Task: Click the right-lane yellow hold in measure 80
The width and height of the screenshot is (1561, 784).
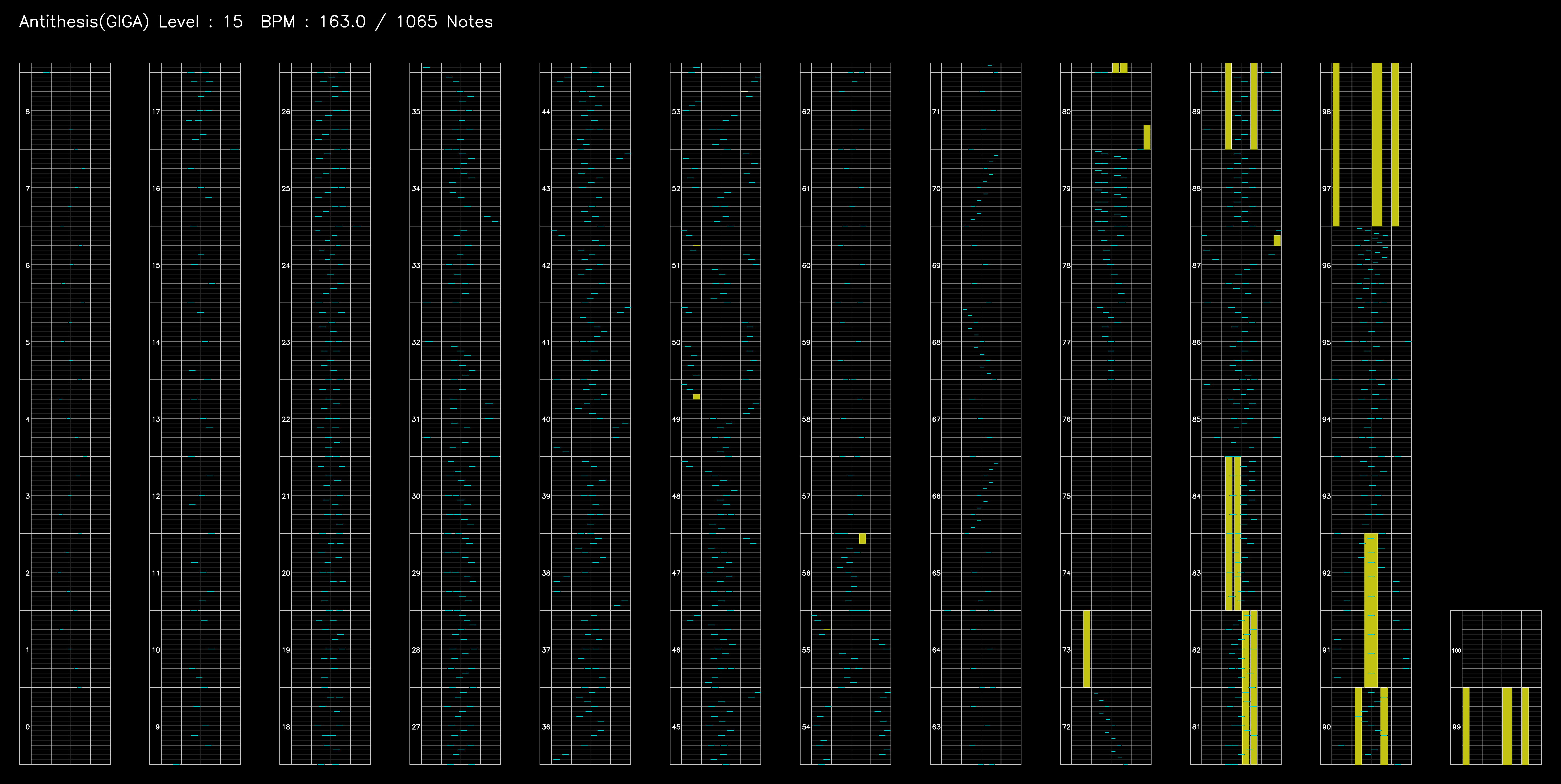Action: click(1147, 137)
